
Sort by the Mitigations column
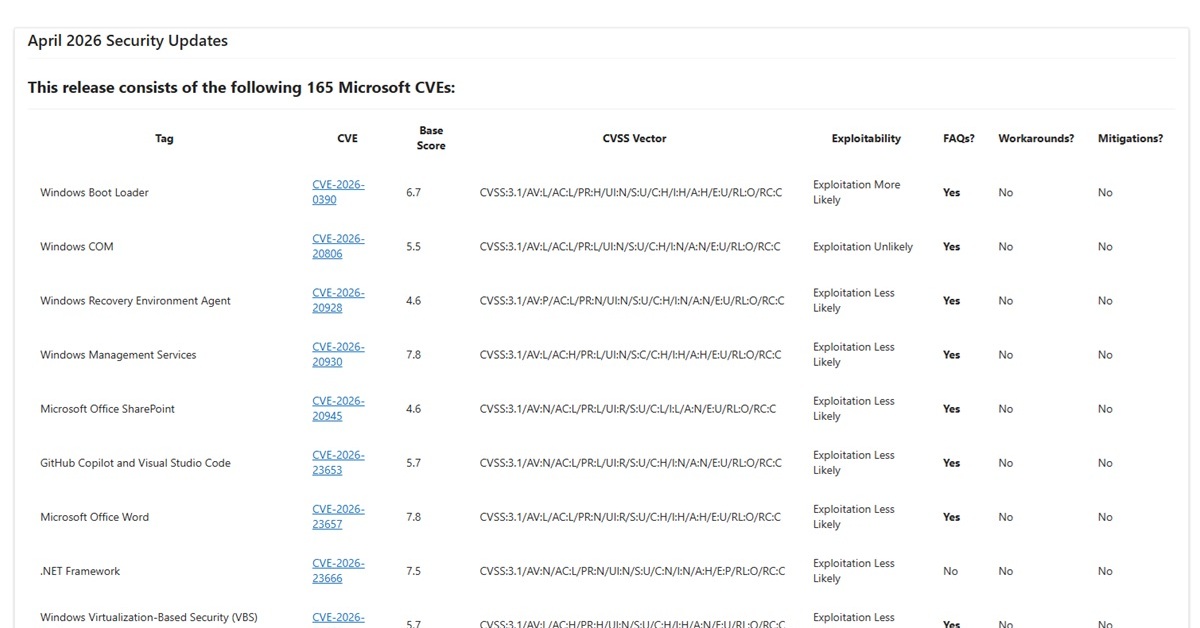click(x=1131, y=138)
